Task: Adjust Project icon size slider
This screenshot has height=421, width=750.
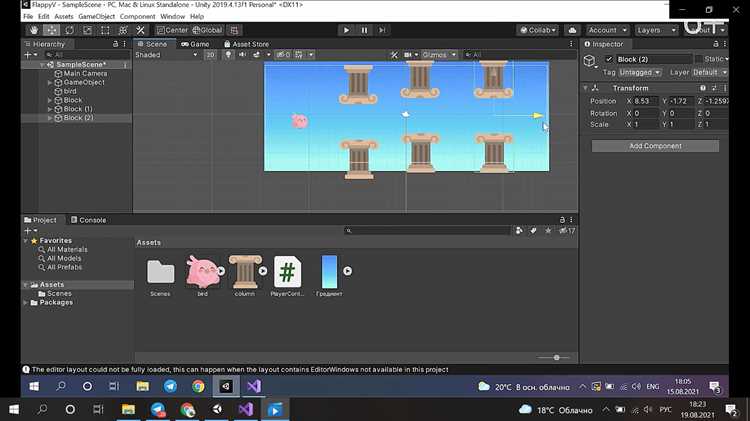Action: click(556, 357)
